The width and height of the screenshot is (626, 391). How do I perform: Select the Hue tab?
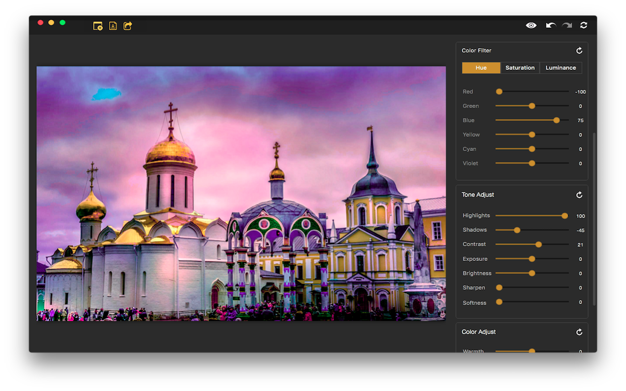pyautogui.click(x=481, y=68)
